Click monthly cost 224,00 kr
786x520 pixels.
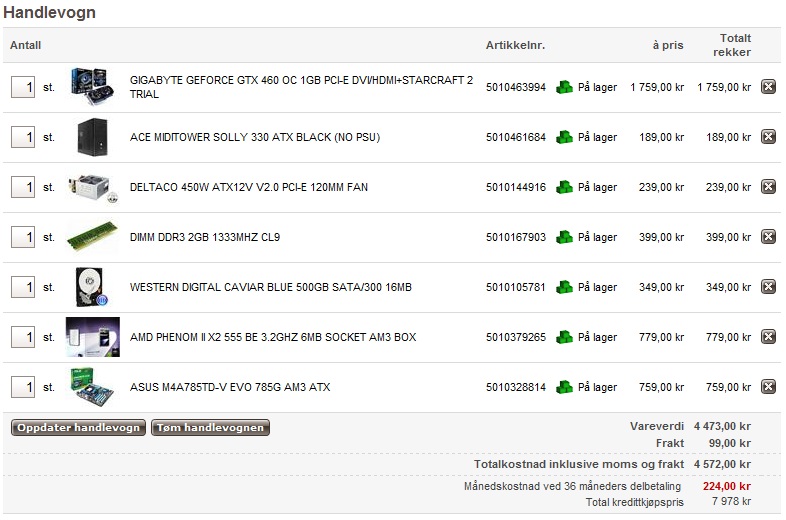pos(727,486)
